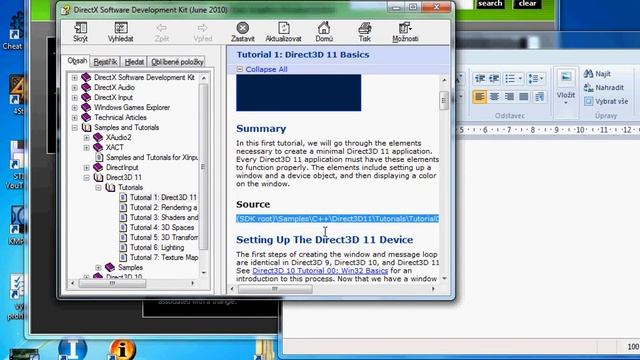Click the tree pane vertical scrollbar thumb

(x=204, y=167)
